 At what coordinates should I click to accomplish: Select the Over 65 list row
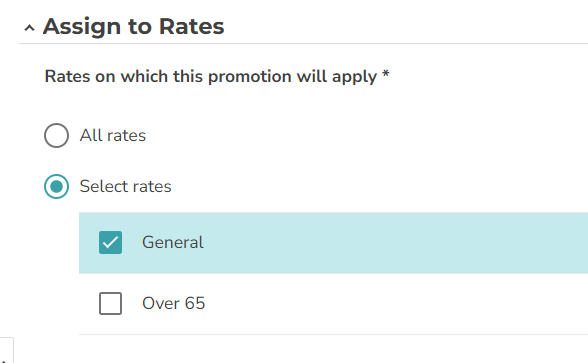(333, 304)
